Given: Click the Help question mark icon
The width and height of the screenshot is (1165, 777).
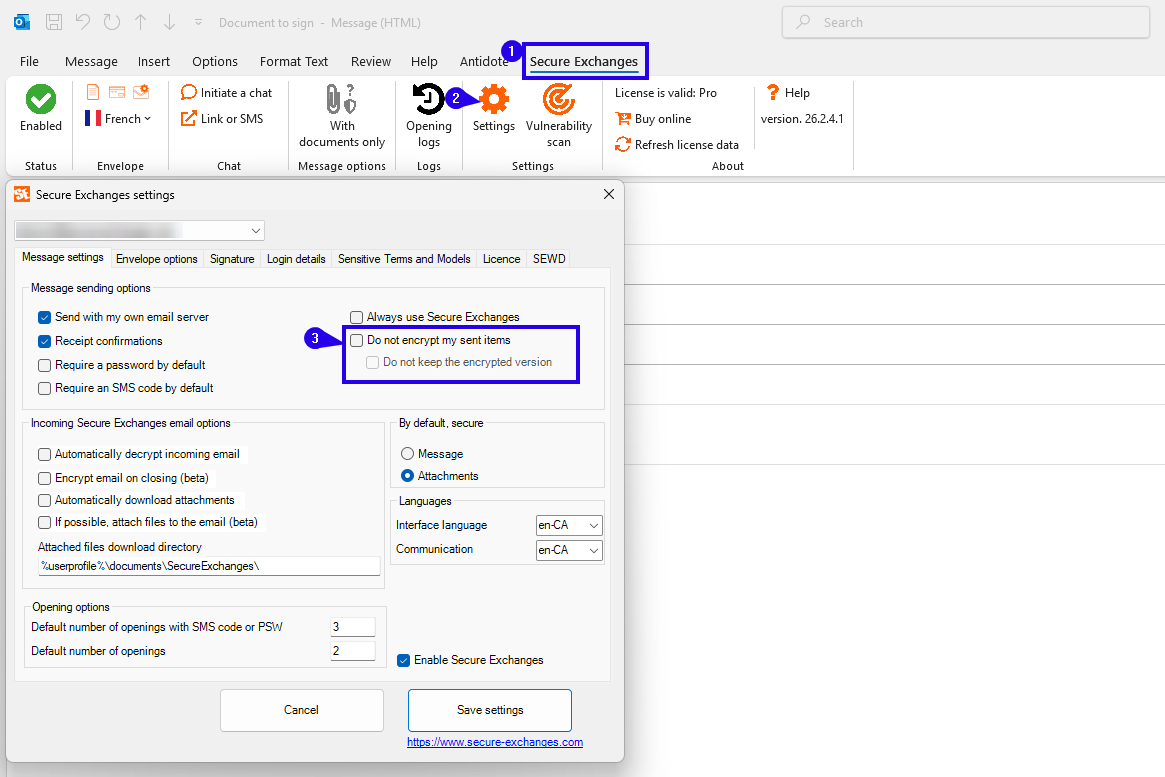Looking at the screenshot, I should pyautogui.click(x=773, y=93).
